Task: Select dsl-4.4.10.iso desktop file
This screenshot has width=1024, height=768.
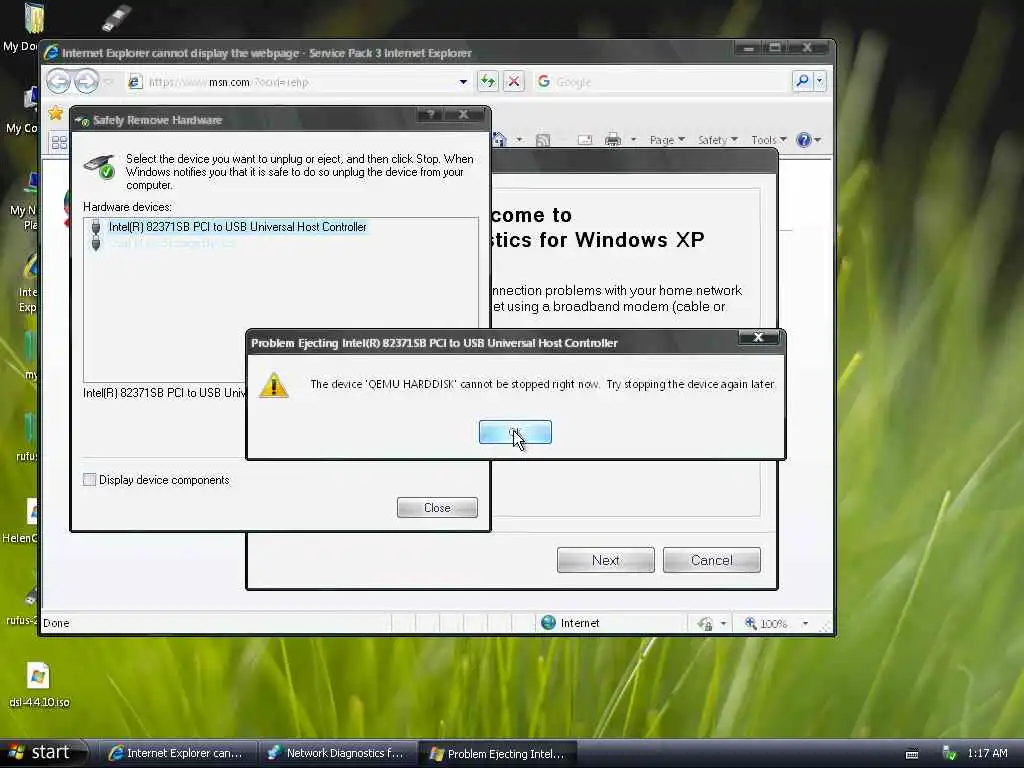Action: tap(39, 685)
